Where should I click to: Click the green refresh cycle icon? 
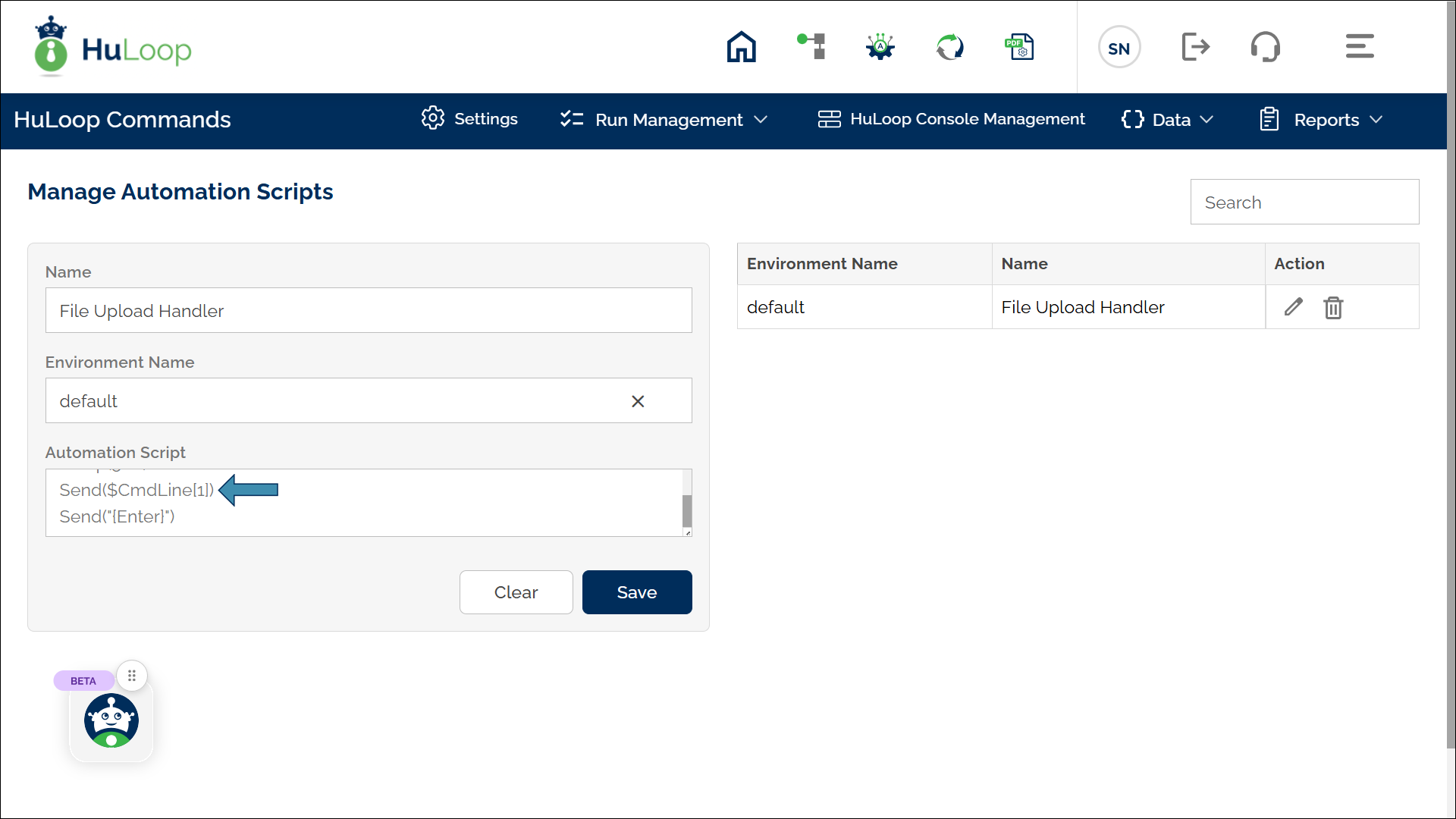[949, 47]
